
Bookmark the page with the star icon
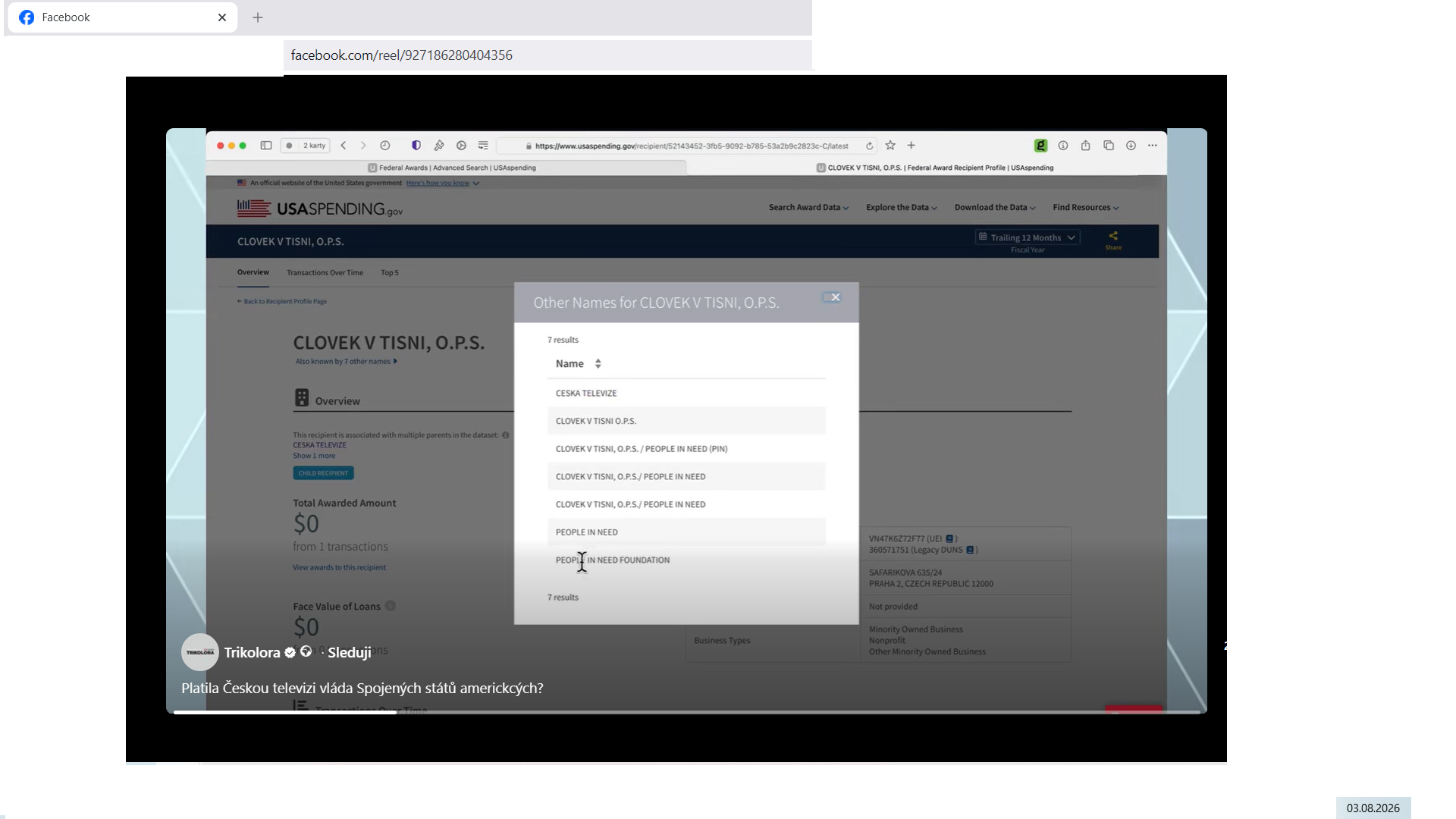point(890,146)
